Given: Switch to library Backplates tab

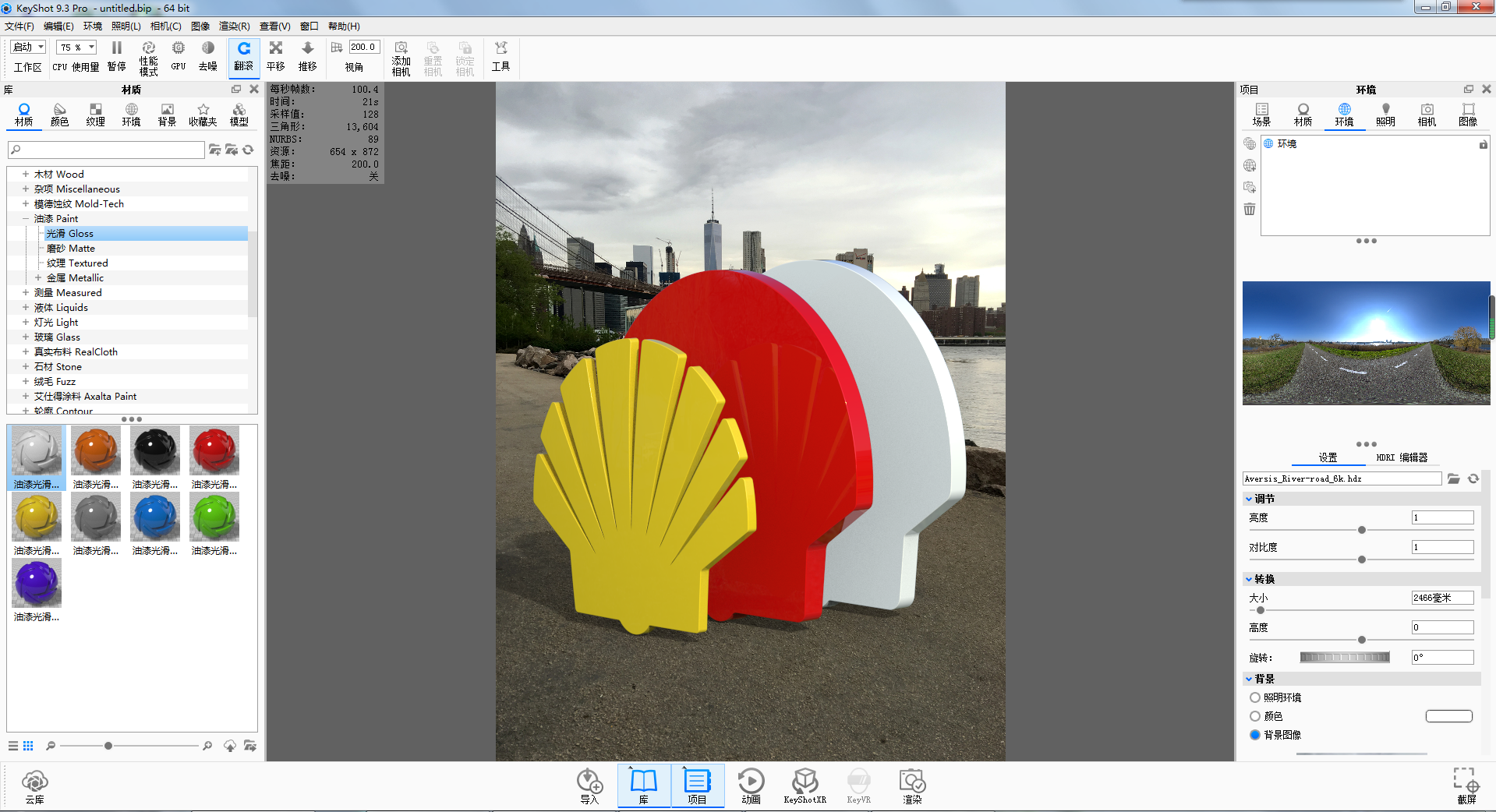Looking at the screenshot, I should (168, 115).
